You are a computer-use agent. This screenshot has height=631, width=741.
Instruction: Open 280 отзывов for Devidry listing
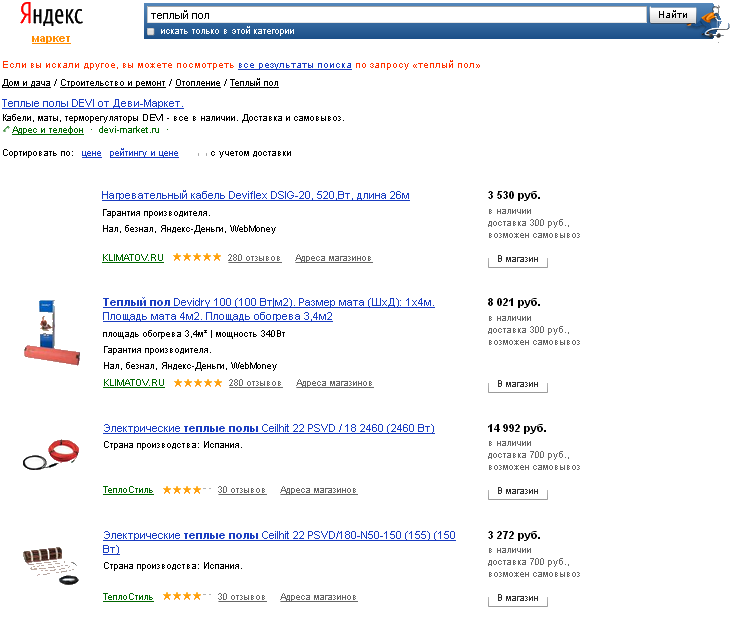(x=255, y=383)
